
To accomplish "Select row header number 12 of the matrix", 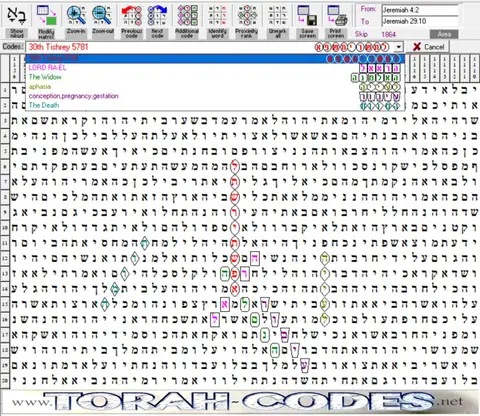I will point(5,258).
